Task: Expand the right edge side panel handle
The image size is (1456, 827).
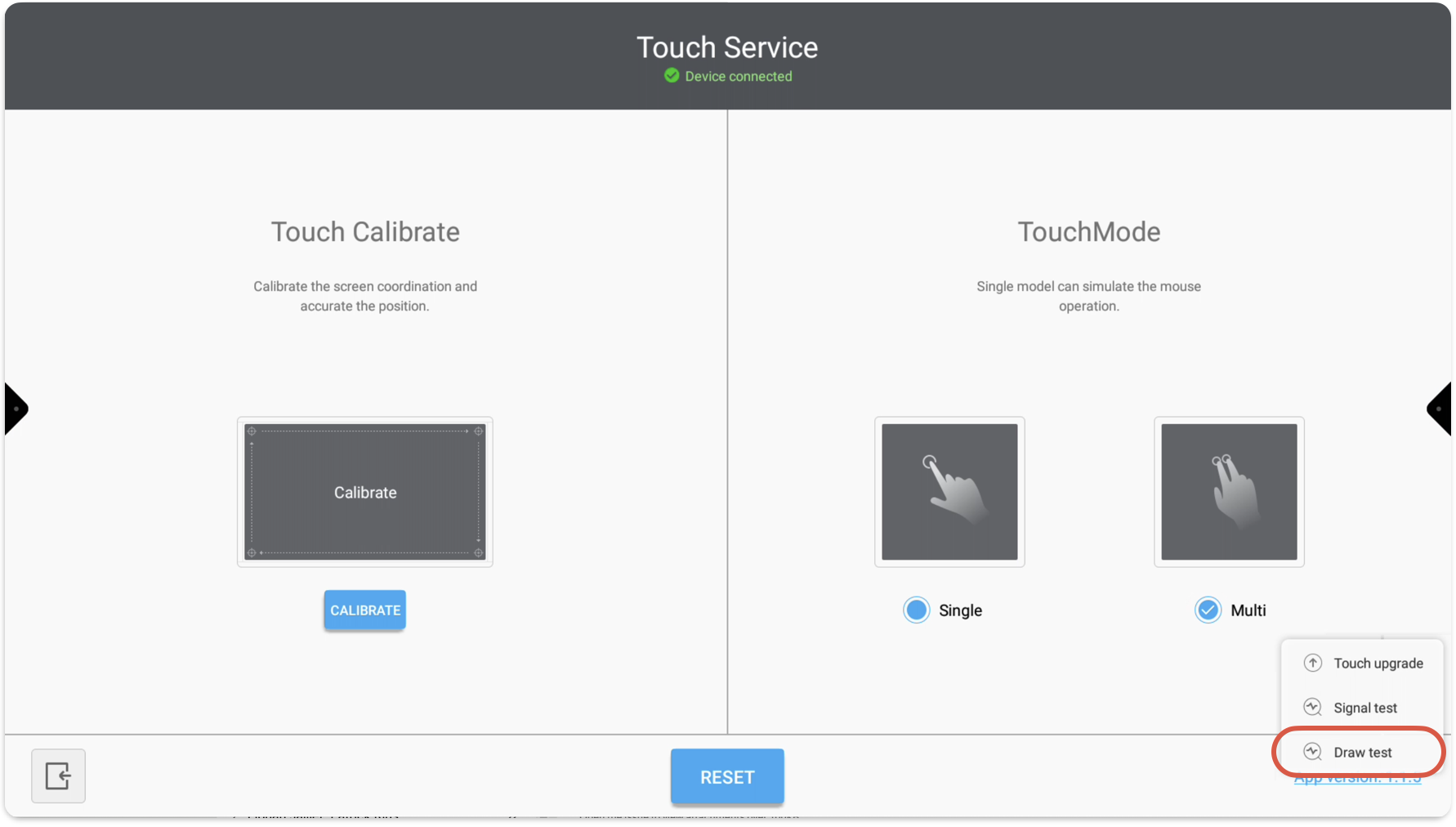Action: (x=1440, y=409)
